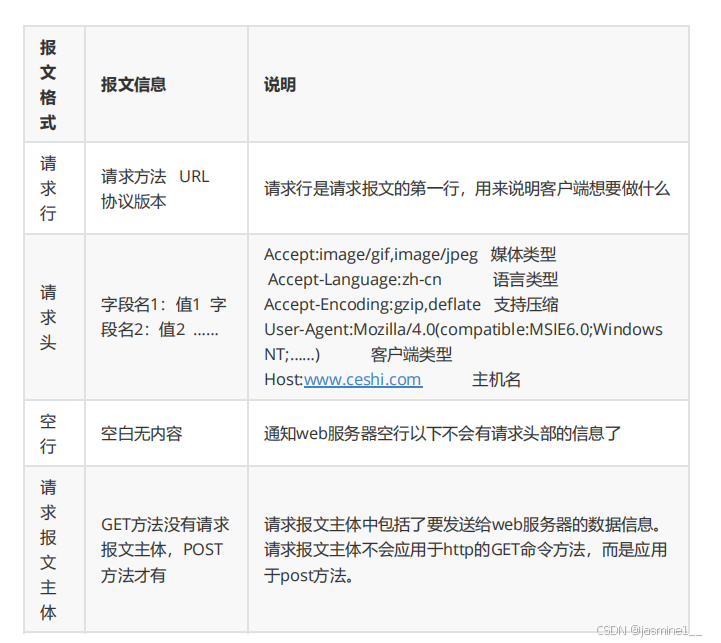Click the 字段名1：值1 cell
Image resolution: width=721 pixels, height=643 pixels.
tap(164, 317)
